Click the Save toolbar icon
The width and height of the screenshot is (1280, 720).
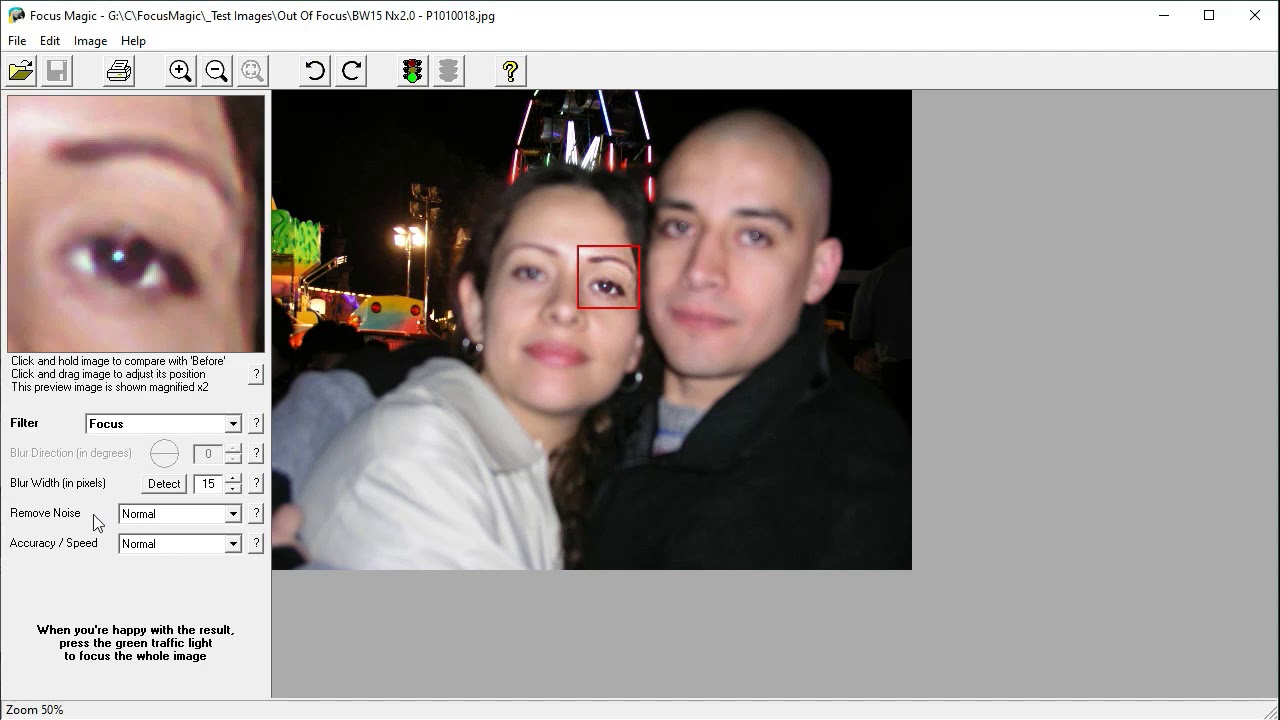coord(57,70)
